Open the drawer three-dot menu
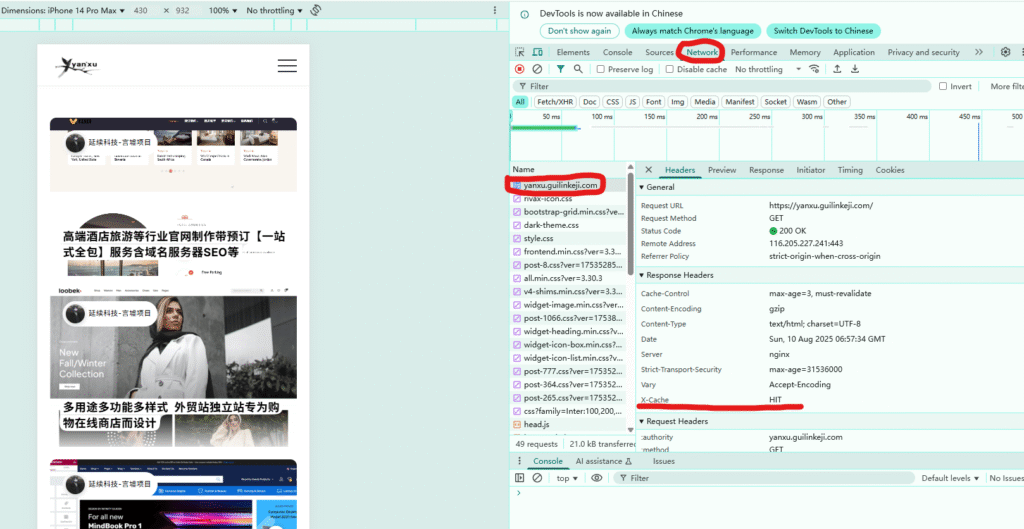This screenshot has height=529, width=1024. 520,461
